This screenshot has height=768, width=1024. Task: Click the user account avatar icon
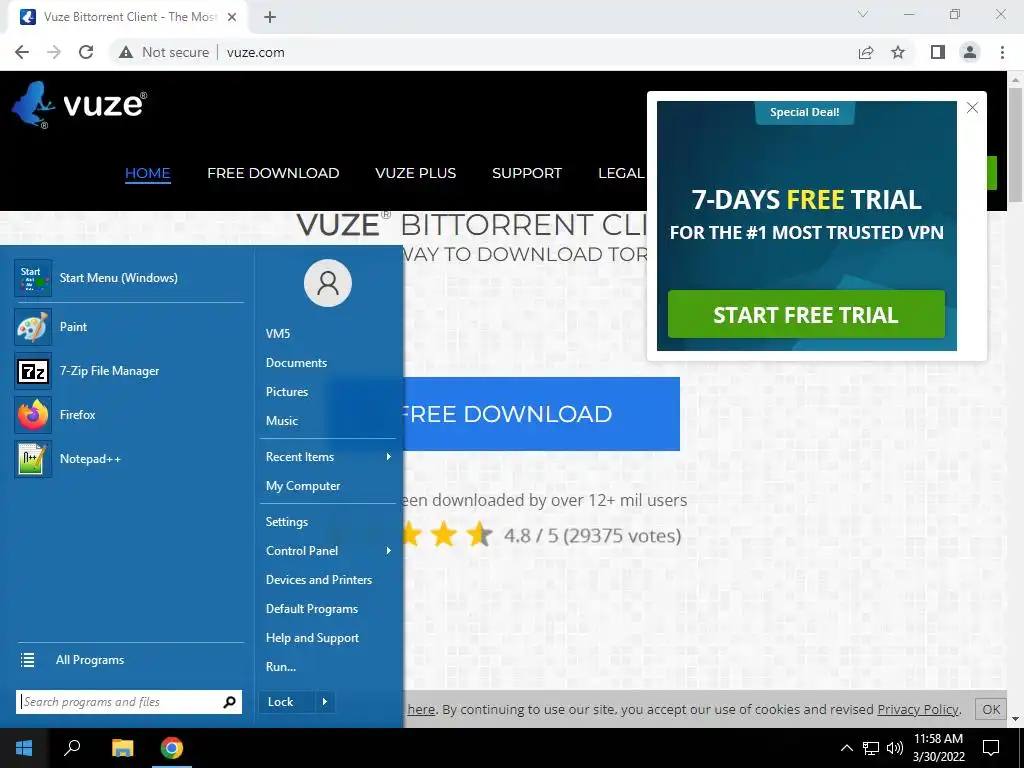pos(328,283)
